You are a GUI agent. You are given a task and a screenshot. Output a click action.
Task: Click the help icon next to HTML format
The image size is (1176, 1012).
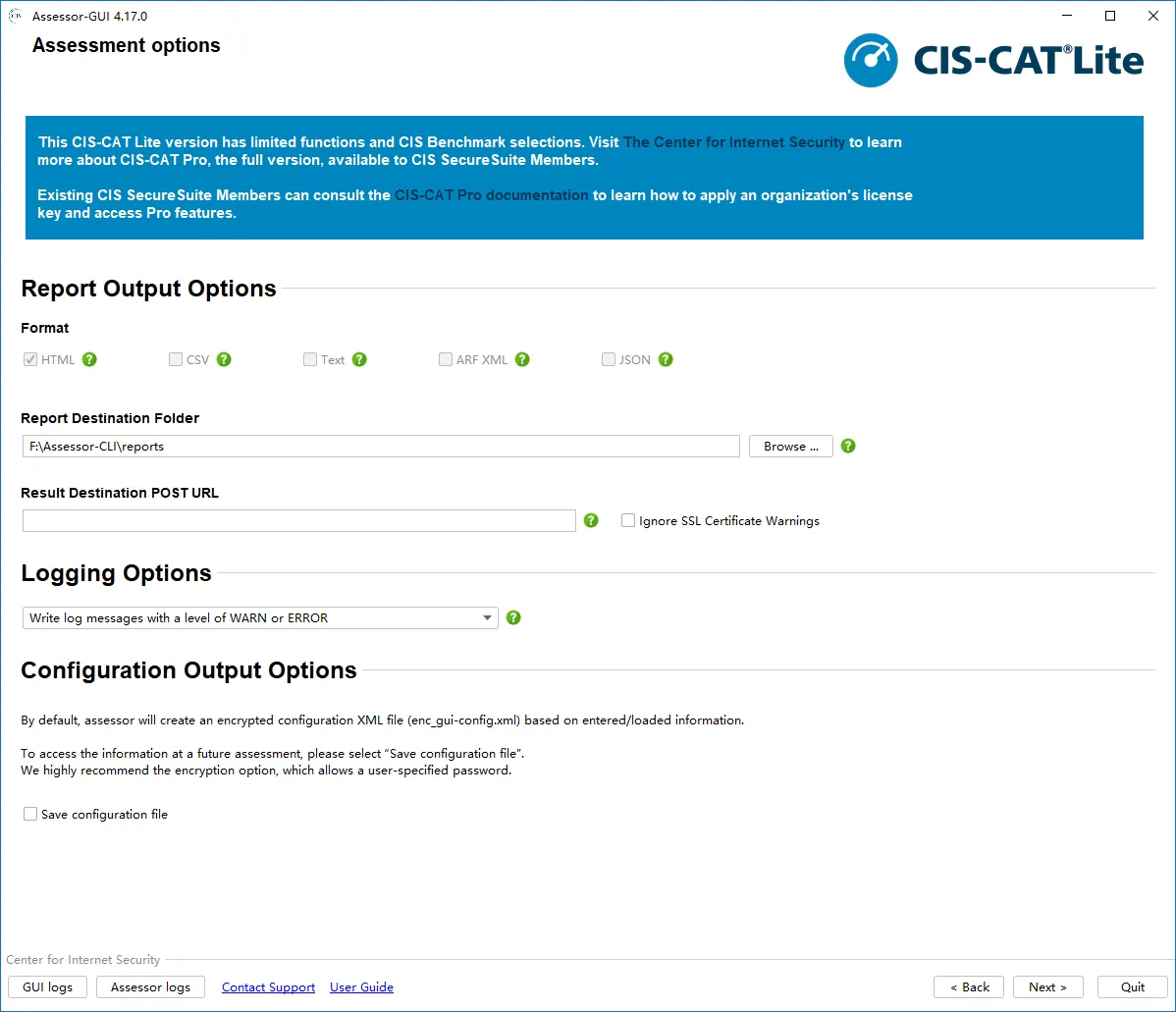[x=89, y=359]
